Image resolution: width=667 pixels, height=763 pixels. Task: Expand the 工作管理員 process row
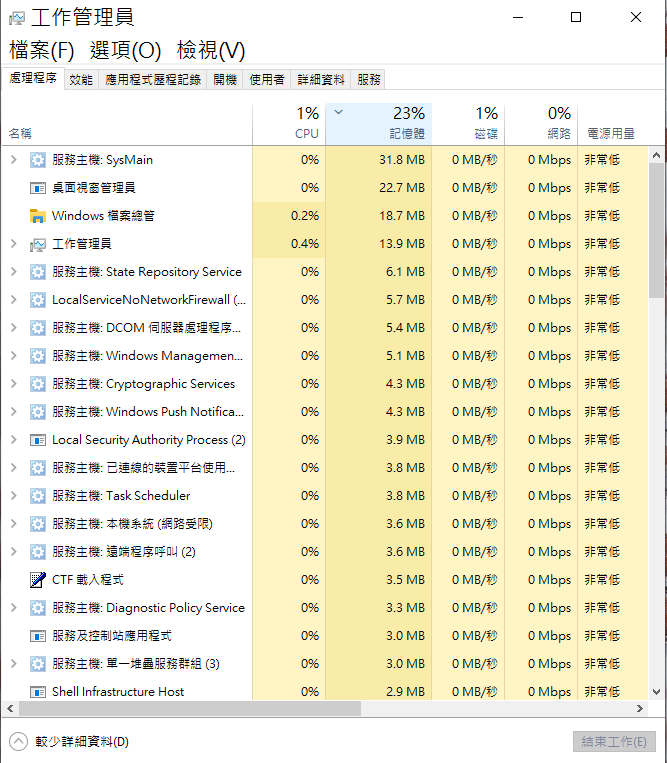point(14,244)
